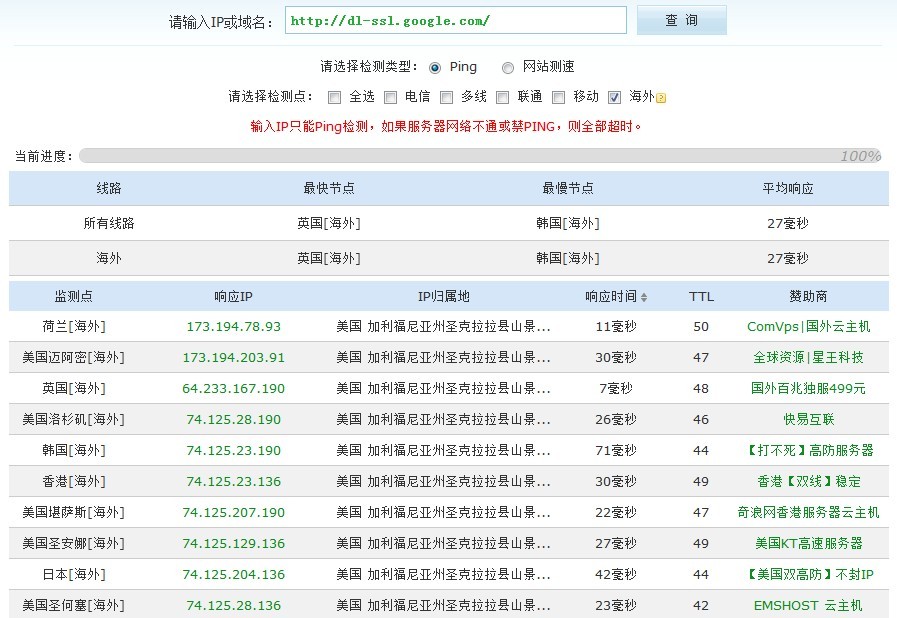This screenshot has width=897, height=618.
Task: Open sponsor link 快易互联
Action: (808, 419)
